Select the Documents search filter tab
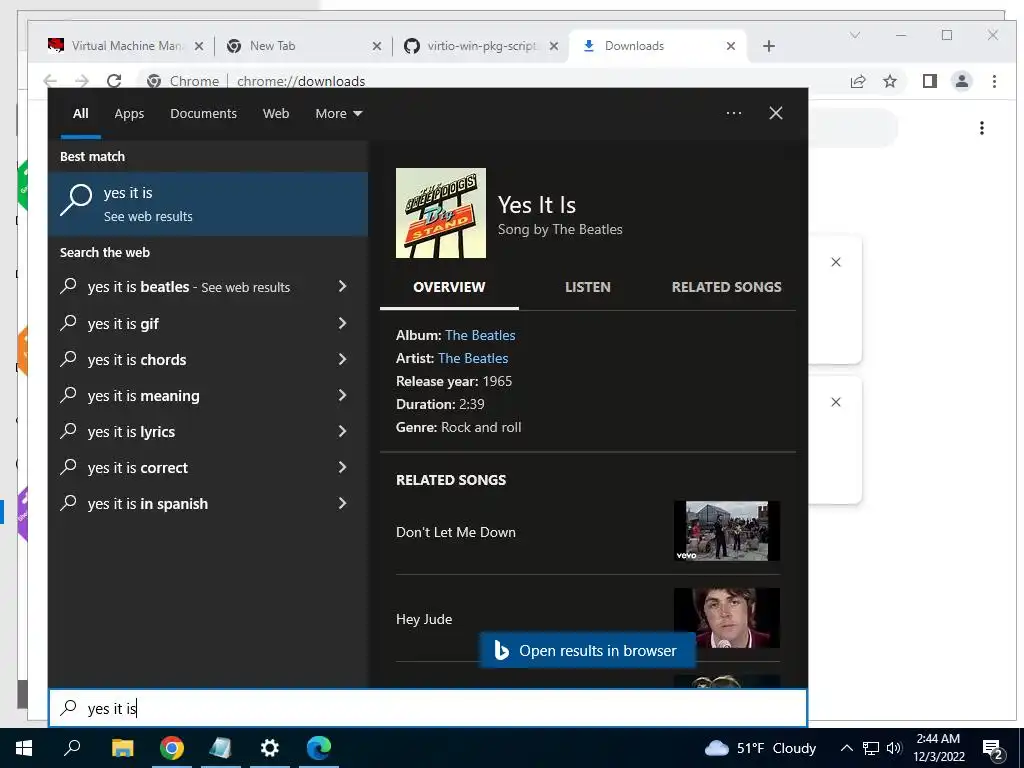Viewport: 1024px width, 768px height. 203,114
